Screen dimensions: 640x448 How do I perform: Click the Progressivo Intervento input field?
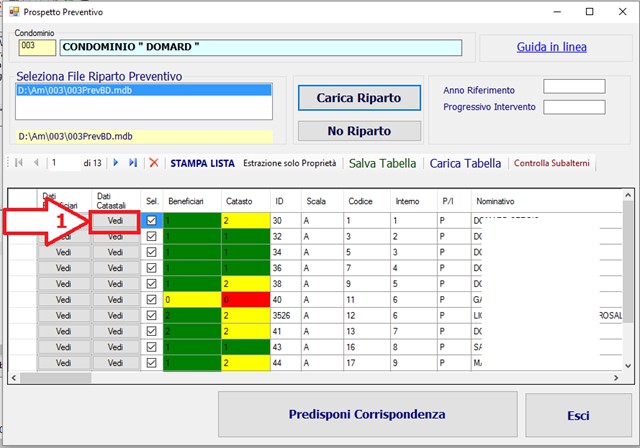(x=574, y=107)
